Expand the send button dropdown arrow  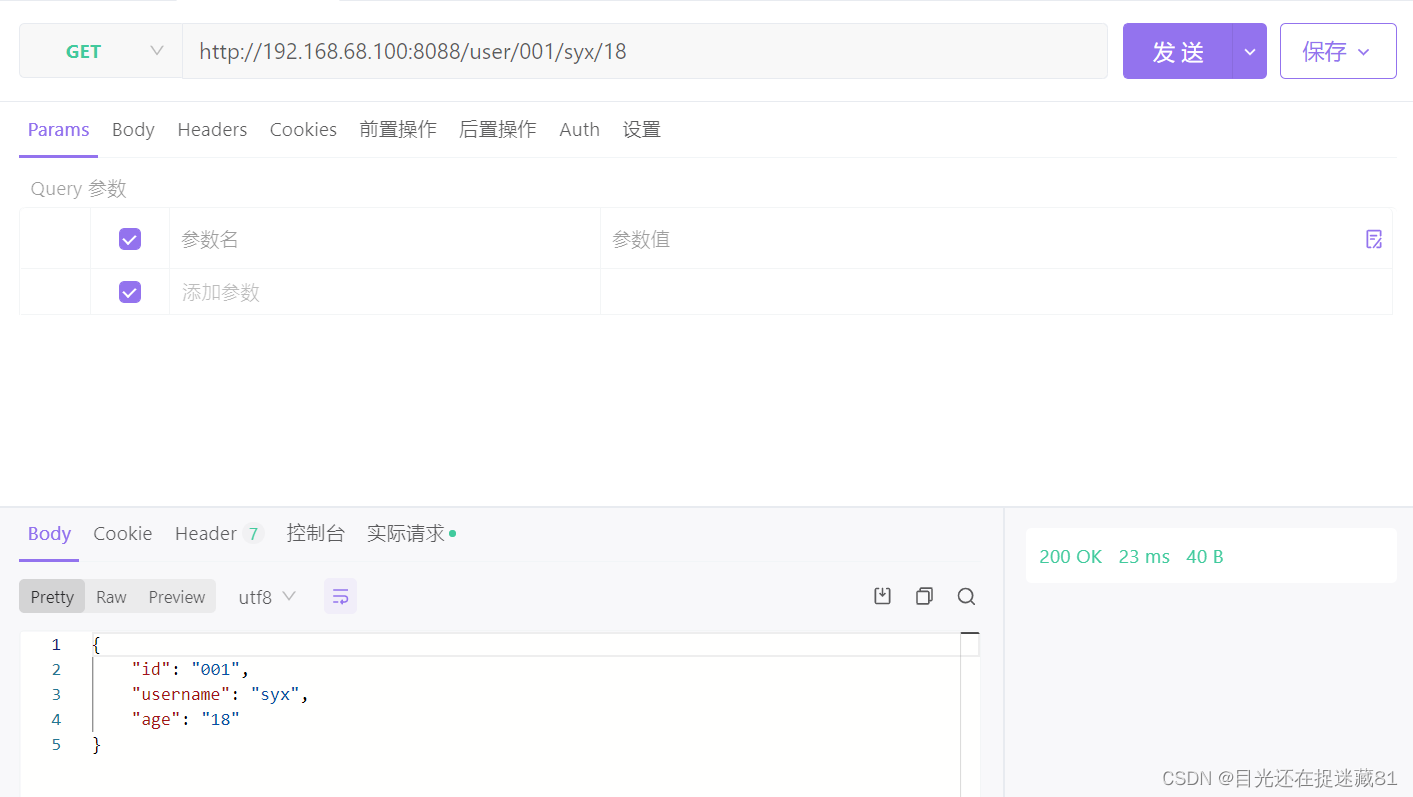[x=1250, y=51]
